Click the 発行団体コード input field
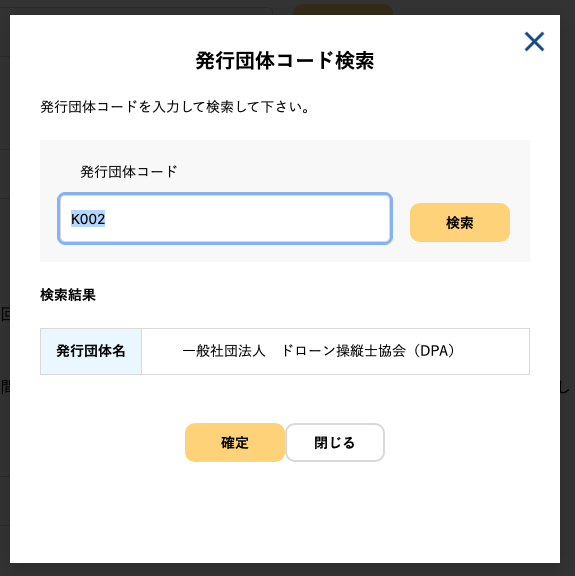 point(225,219)
